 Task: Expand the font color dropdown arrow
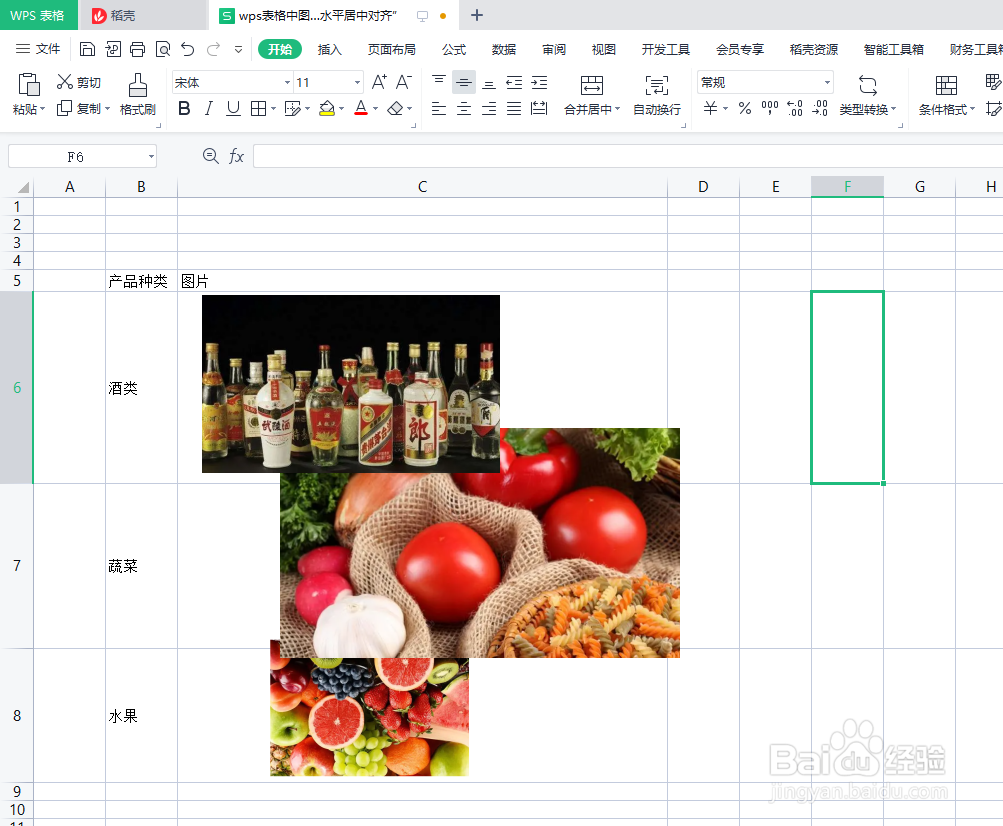[375, 109]
